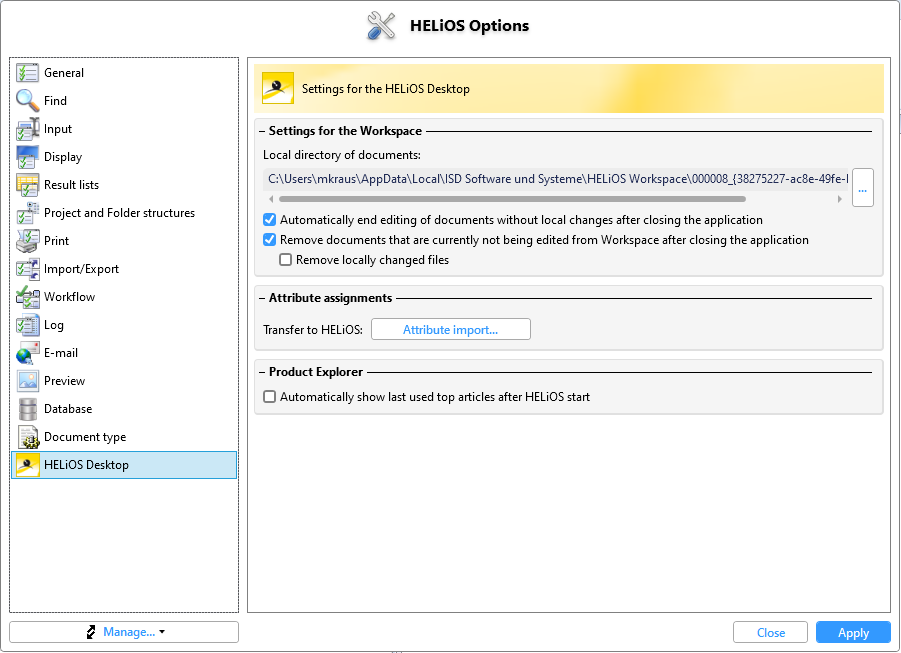Image resolution: width=901 pixels, height=653 pixels.
Task: Click the Find magnifier icon
Action: tap(27, 101)
